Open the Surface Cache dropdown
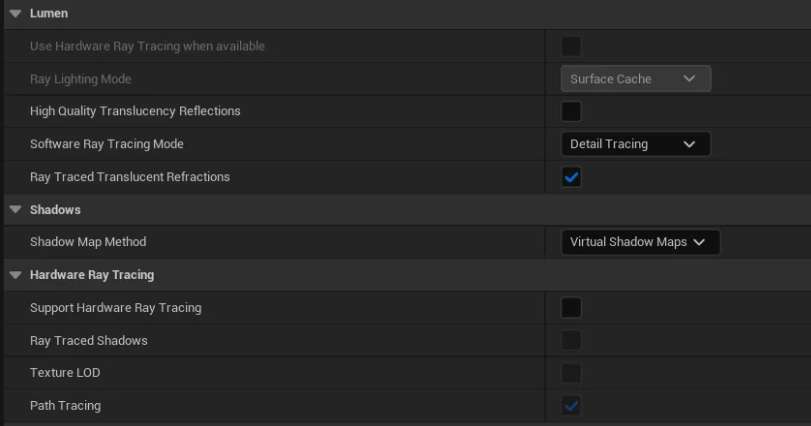Image resolution: width=811 pixels, height=426 pixels. (636, 79)
